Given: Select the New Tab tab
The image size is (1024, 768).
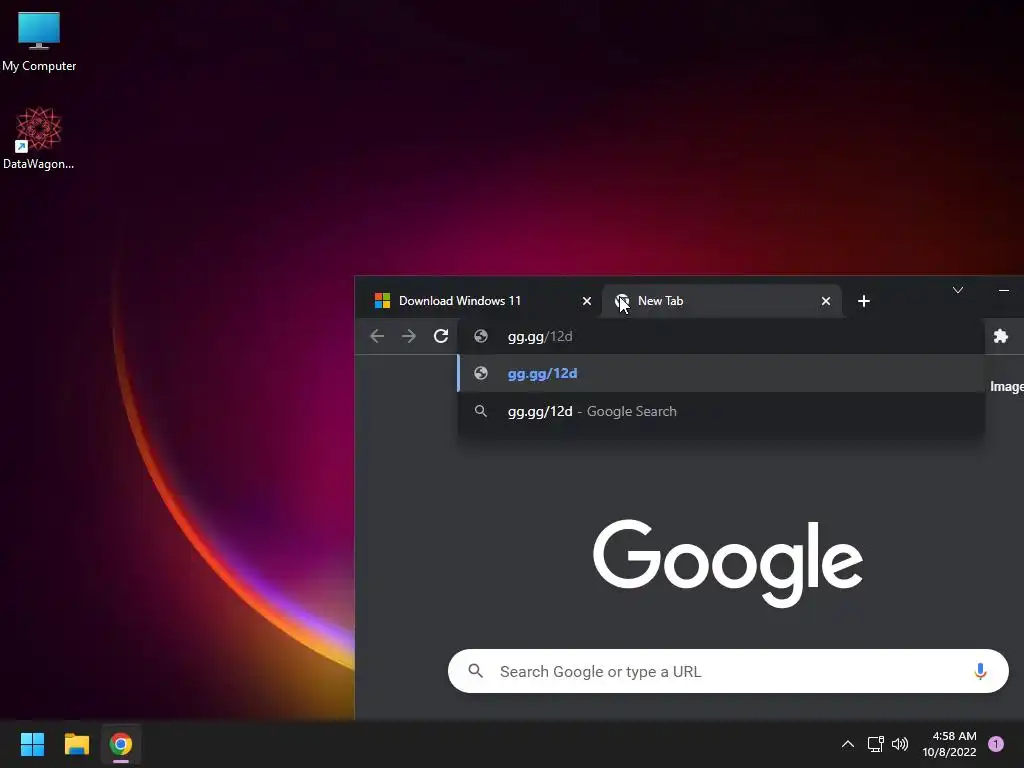Looking at the screenshot, I should click(x=722, y=301).
